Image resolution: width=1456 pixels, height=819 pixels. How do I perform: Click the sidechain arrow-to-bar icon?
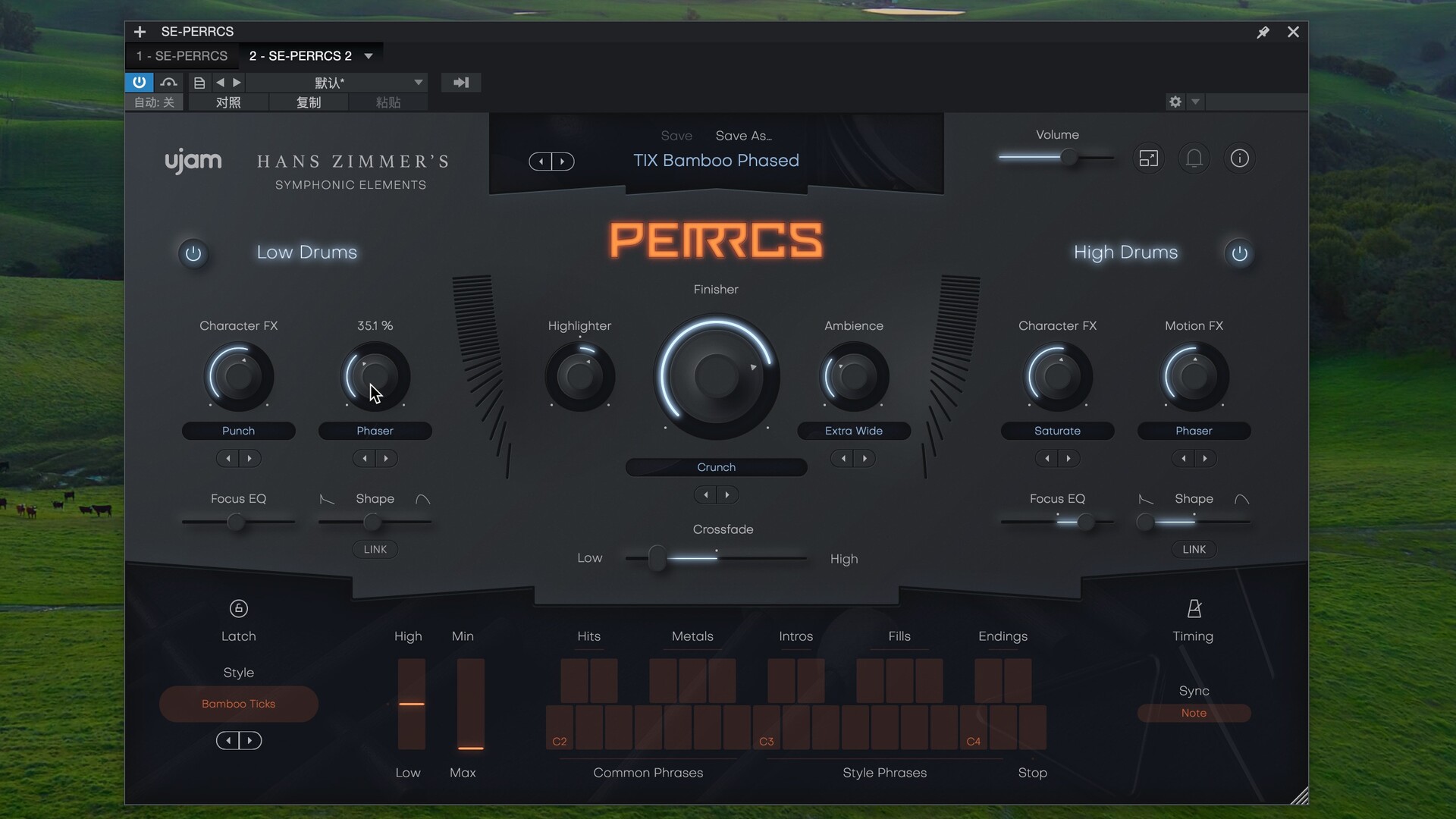461,82
